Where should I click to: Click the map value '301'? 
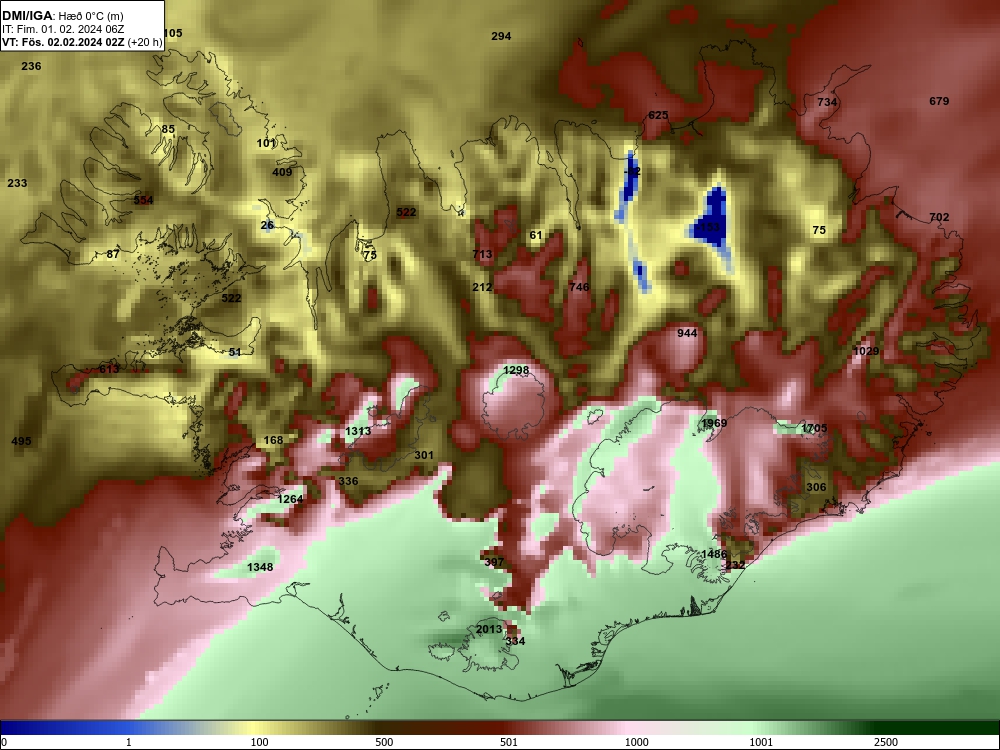423,455
